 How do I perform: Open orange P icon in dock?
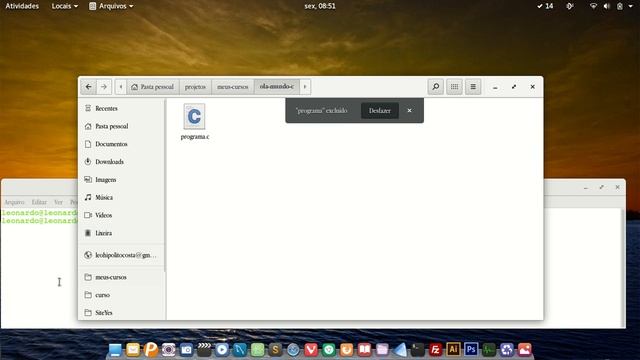point(151,349)
